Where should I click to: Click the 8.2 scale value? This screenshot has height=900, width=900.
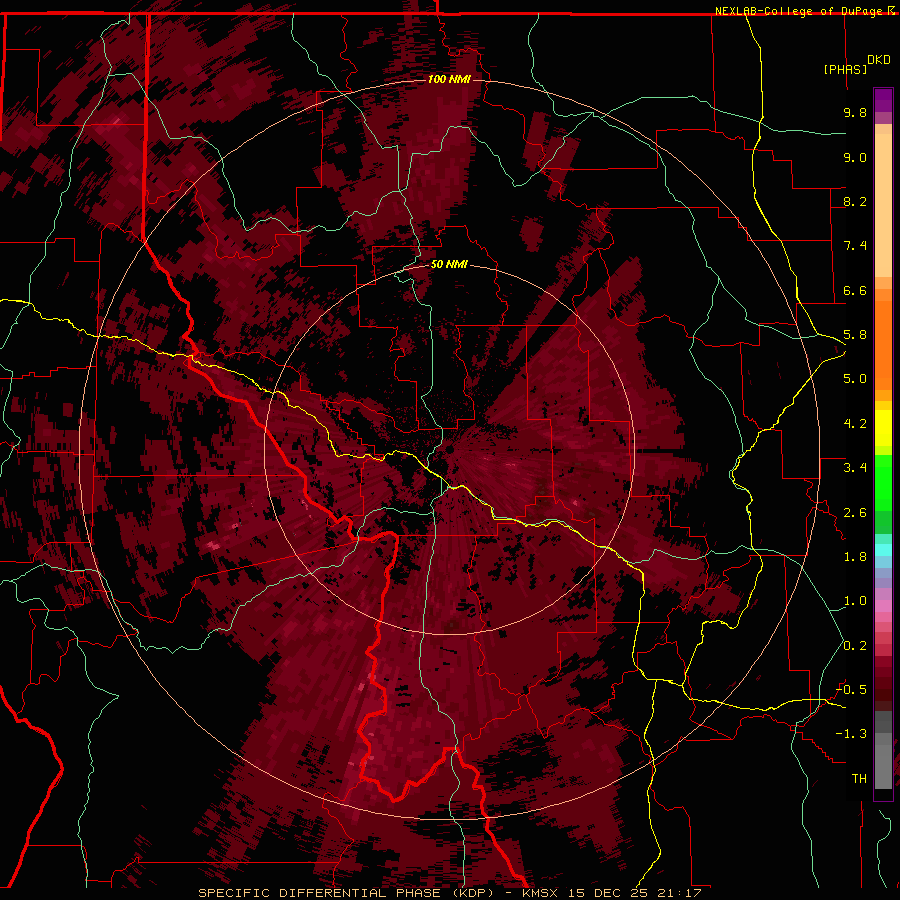point(855,201)
